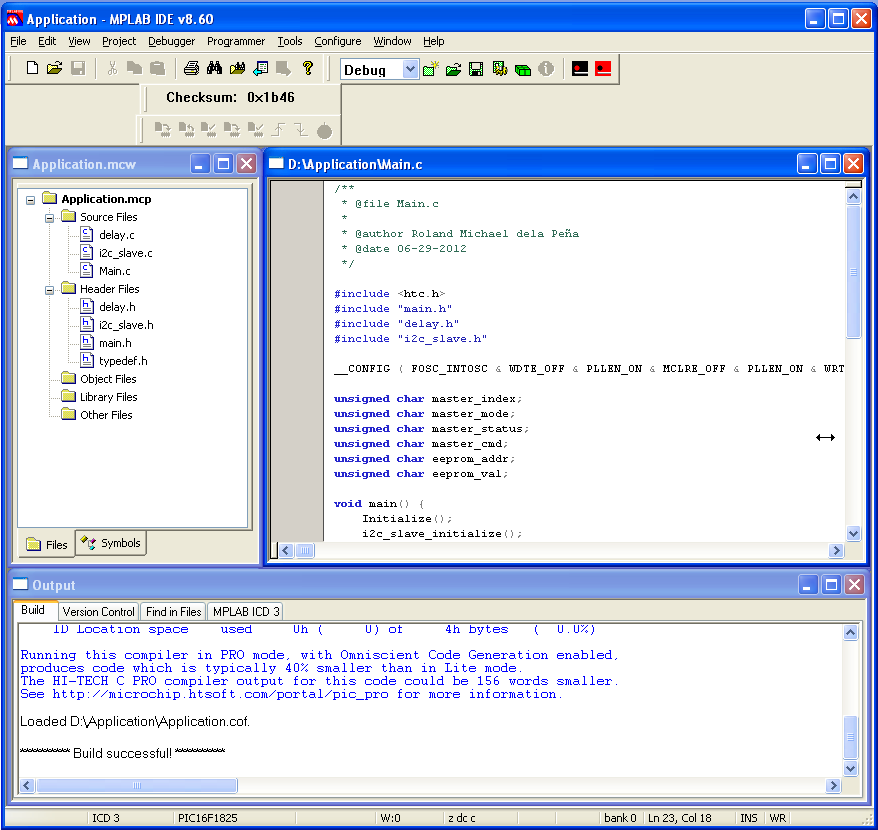Click the Cut scissors icon
Viewport: 878px width, 830px height.
coord(112,68)
